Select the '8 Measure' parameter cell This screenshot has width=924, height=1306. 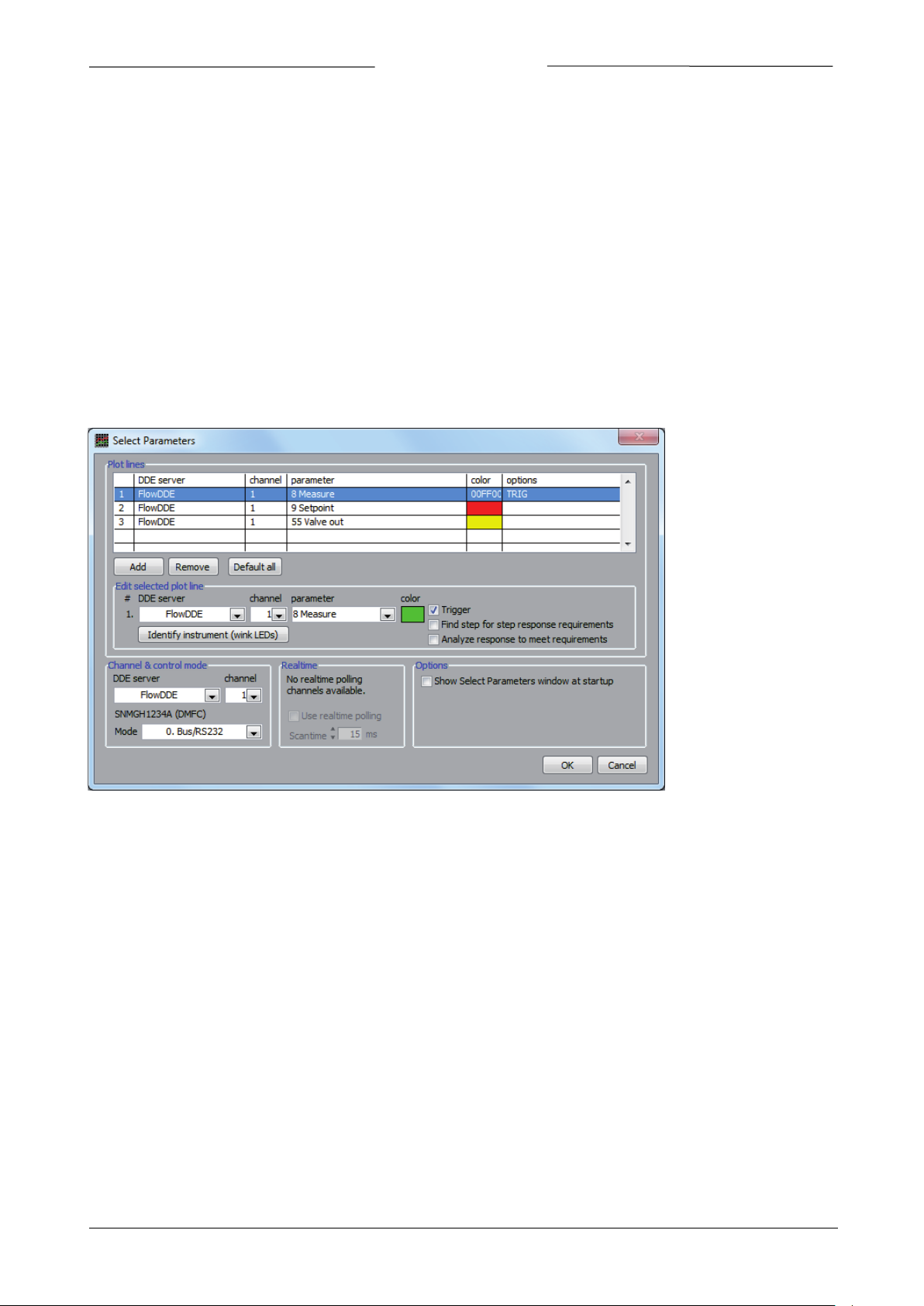pos(377,494)
